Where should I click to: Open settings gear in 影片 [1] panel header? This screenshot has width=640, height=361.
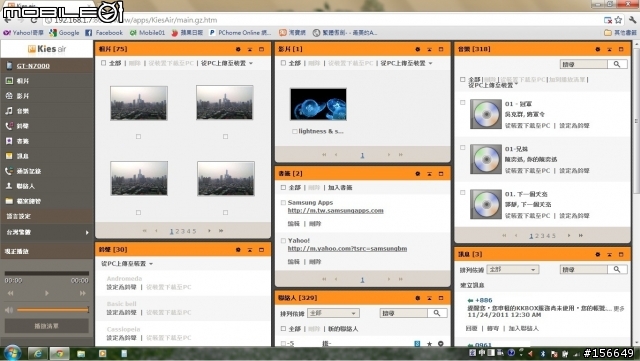pos(418,49)
